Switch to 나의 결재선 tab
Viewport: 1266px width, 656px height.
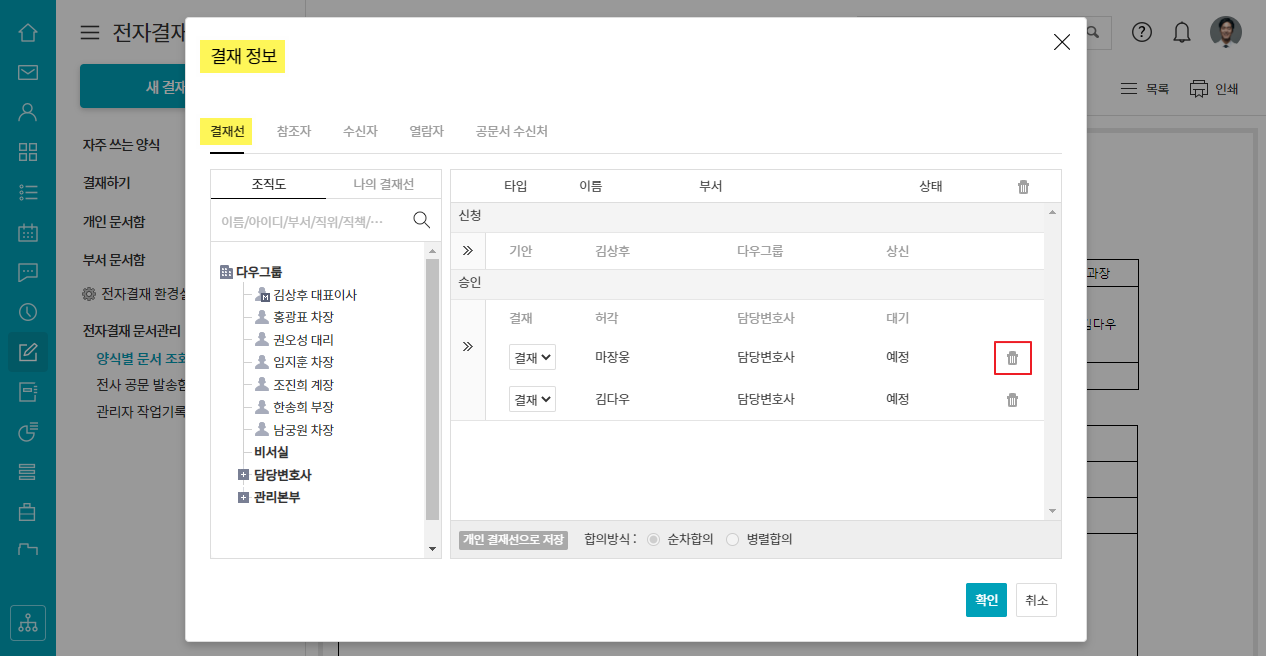(383, 185)
